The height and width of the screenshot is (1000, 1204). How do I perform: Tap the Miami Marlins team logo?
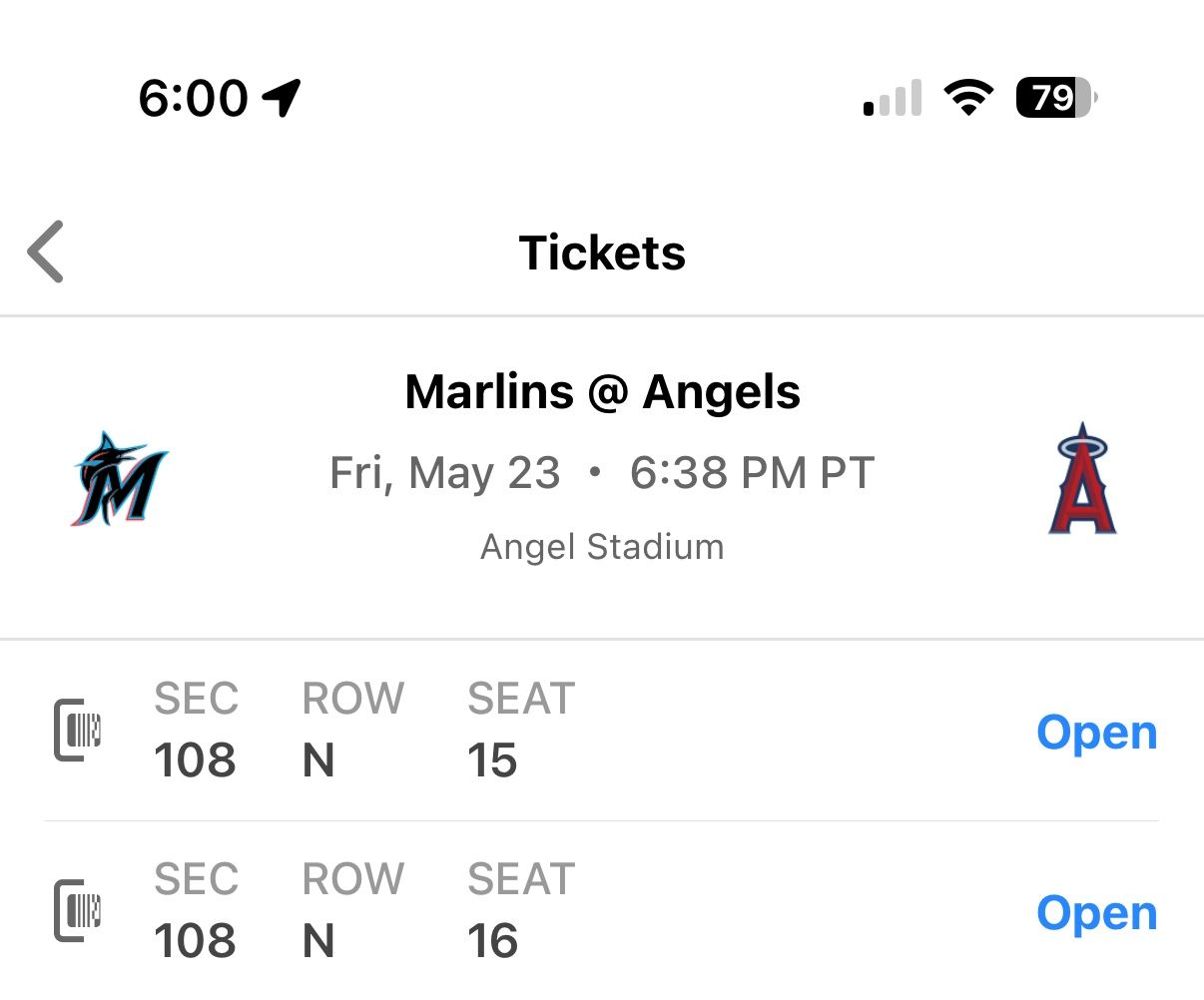[120, 479]
